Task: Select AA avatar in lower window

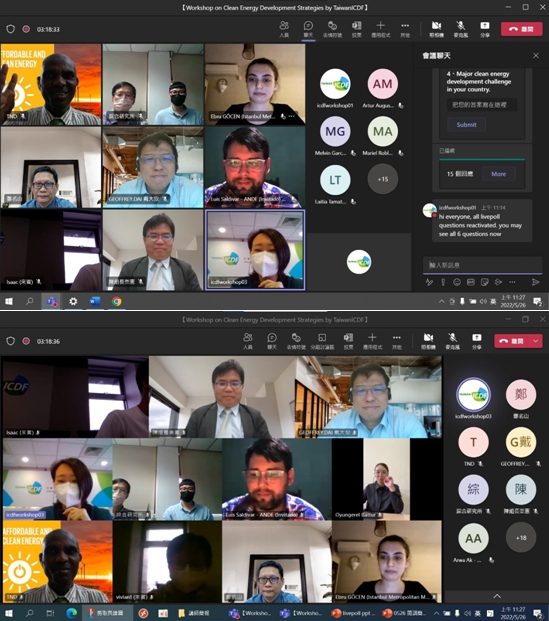Action: [x=473, y=539]
